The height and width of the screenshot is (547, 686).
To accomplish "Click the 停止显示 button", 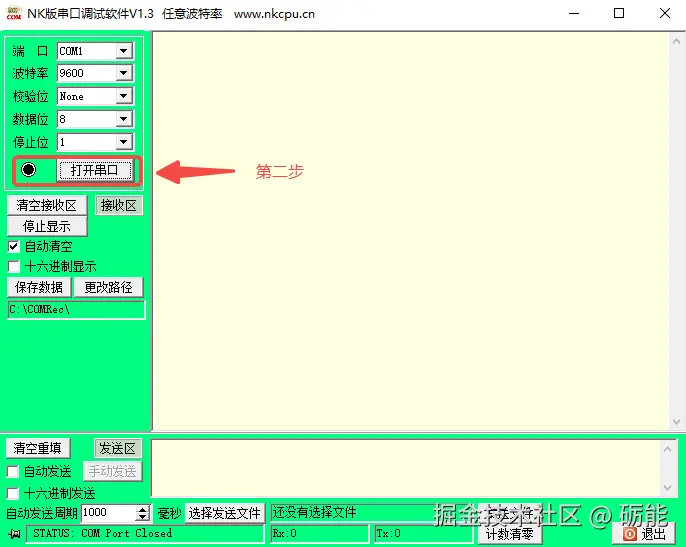I will 46,226.
